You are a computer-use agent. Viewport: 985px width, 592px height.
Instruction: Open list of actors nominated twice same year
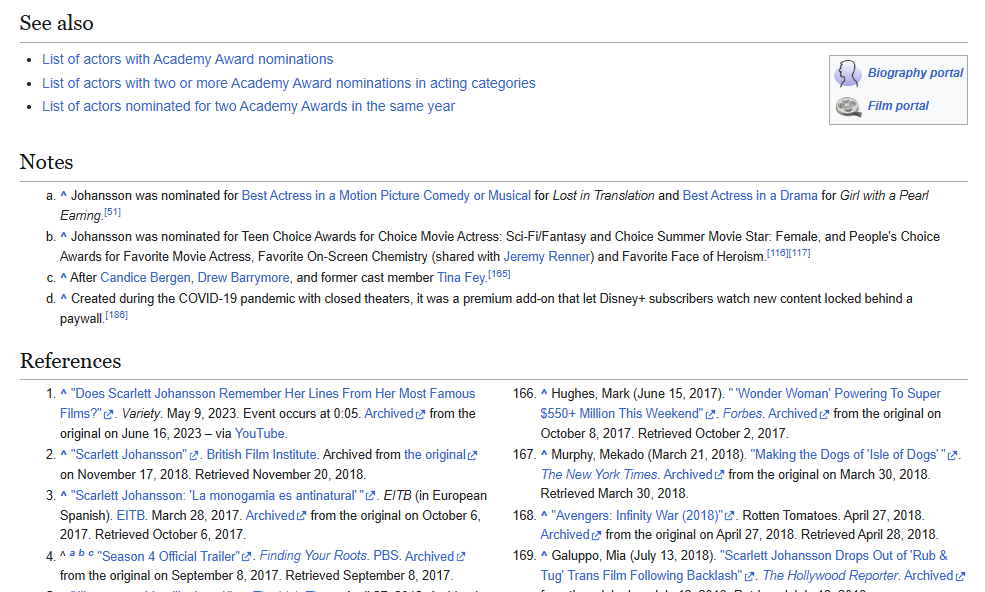tap(248, 106)
